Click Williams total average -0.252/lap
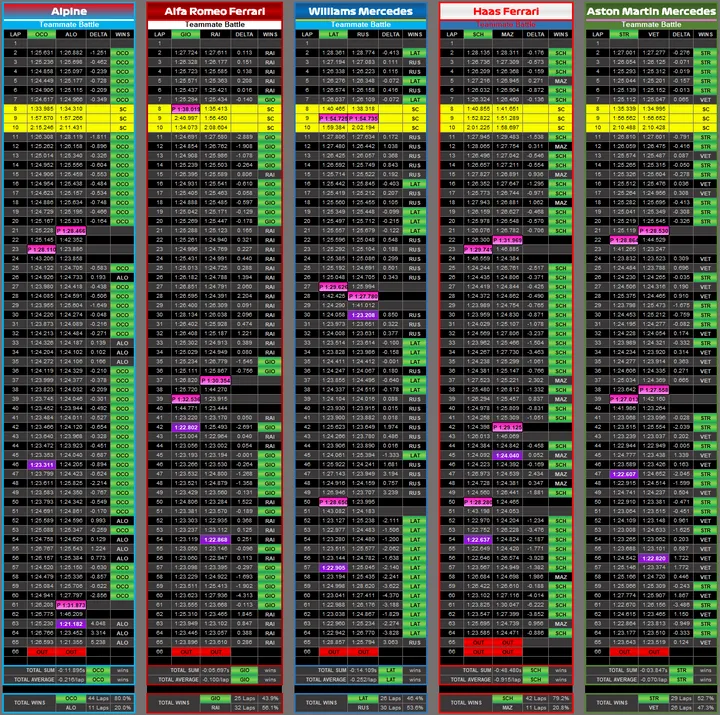This screenshot has height=715, width=720. coord(363,679)
